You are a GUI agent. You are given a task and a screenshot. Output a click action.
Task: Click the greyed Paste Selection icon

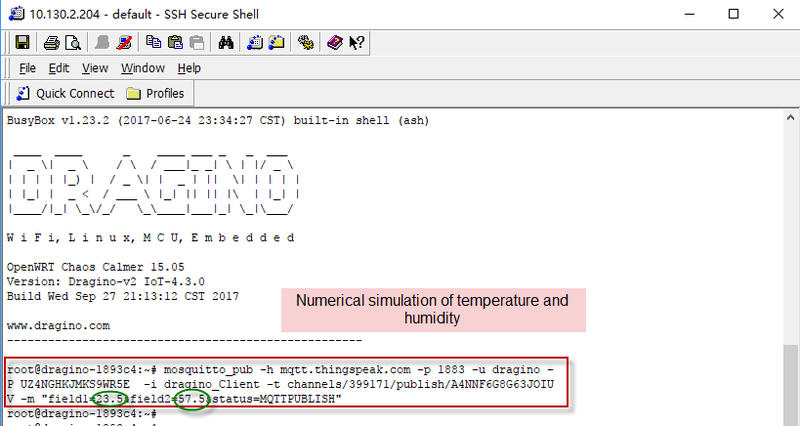pyautogui.click(x=197, y=42)
